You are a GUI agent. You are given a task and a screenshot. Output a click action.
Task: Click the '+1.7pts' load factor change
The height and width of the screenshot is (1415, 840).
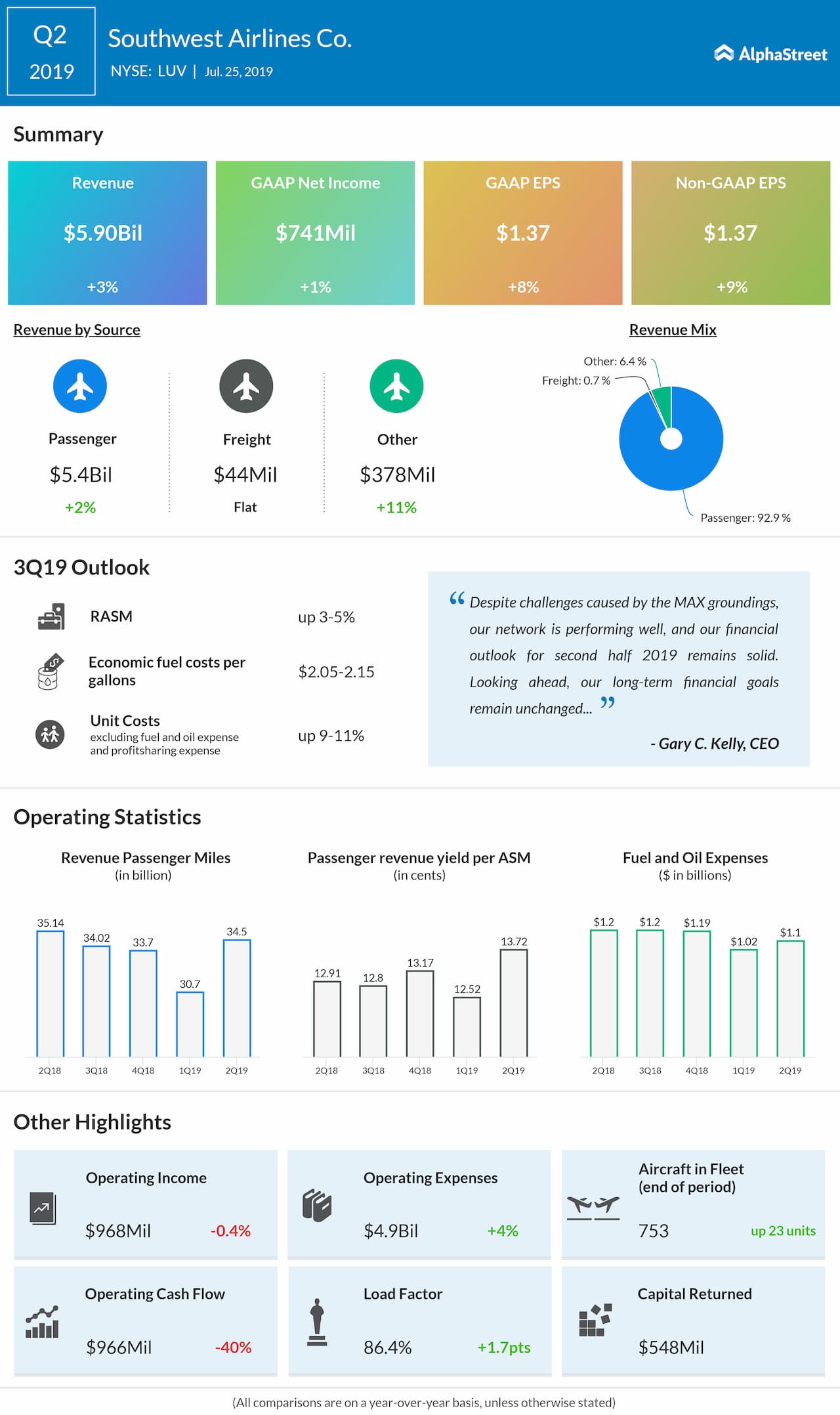coord(504,1347)
